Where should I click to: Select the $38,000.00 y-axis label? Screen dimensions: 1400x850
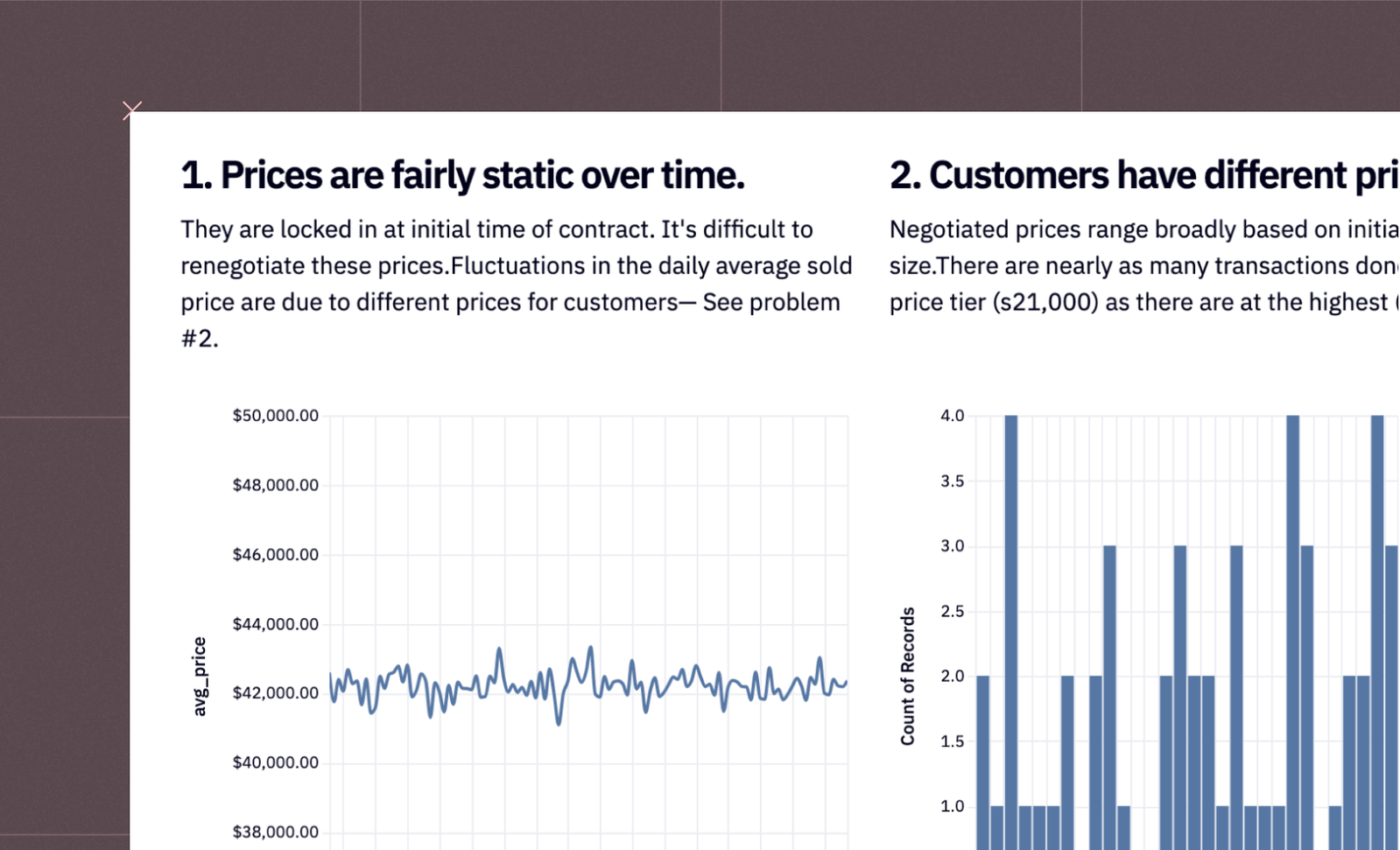[275, 832]
